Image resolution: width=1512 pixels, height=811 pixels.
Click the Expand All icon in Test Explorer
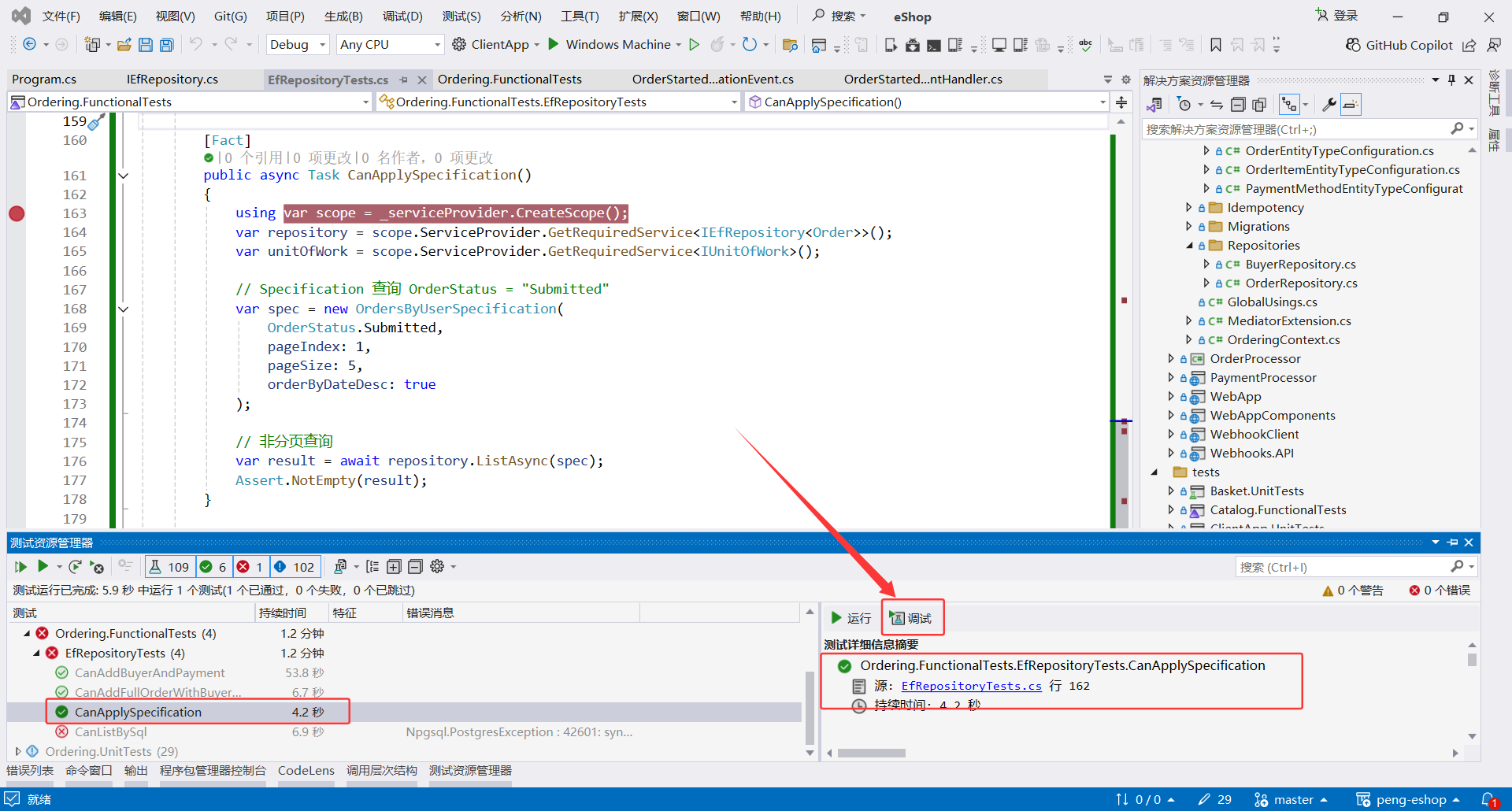point(394,566)
